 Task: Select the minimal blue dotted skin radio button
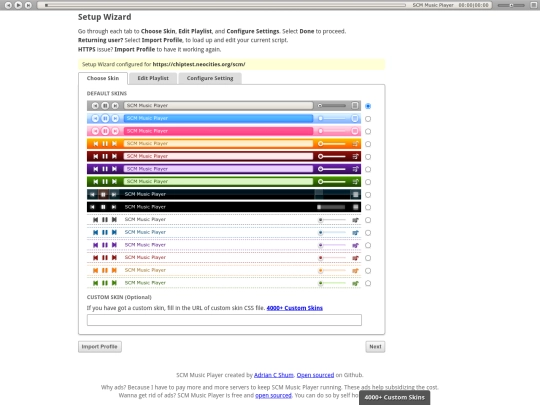(x=368, y=233)
